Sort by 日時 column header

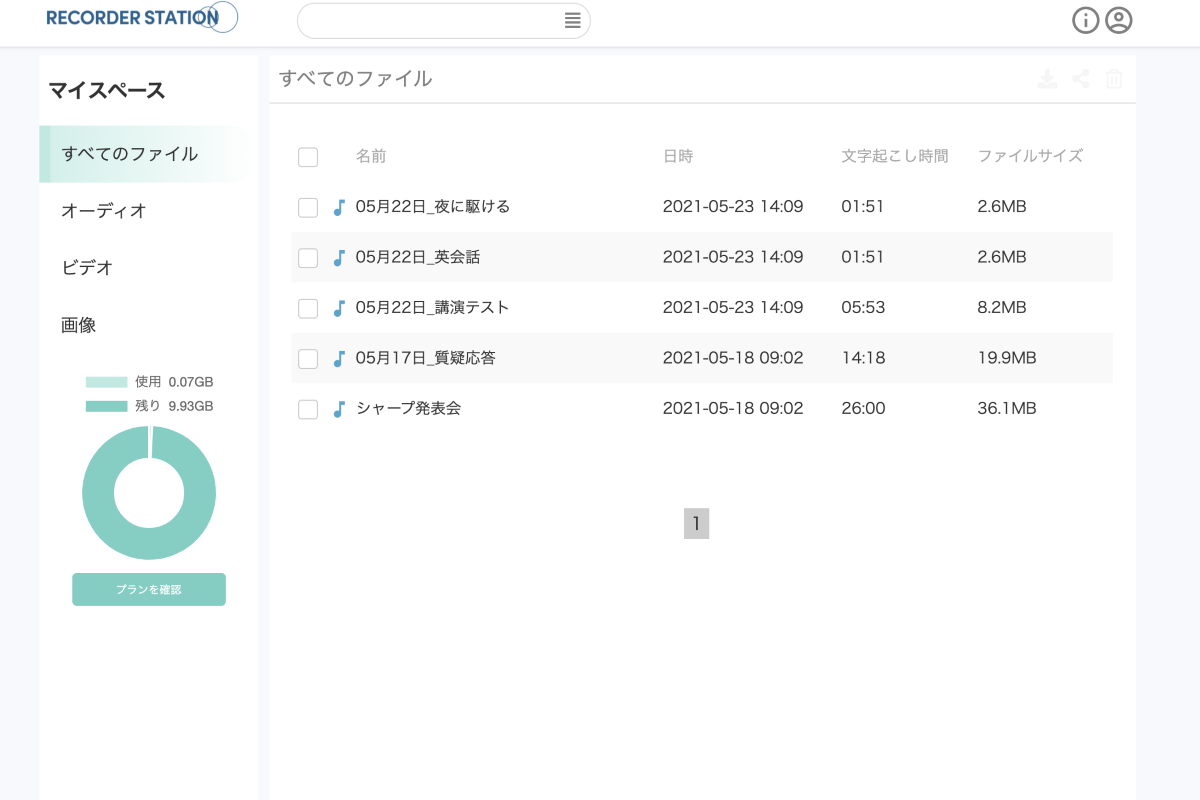click(677, 156)
